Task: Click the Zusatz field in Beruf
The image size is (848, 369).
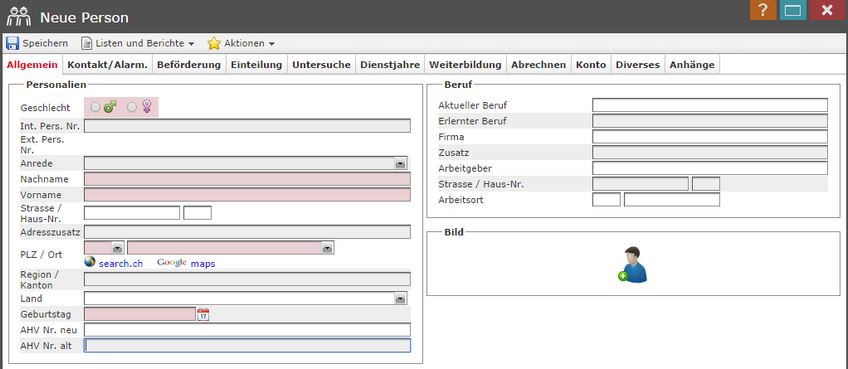Action: pyautogui.click(x=710, y=152)
